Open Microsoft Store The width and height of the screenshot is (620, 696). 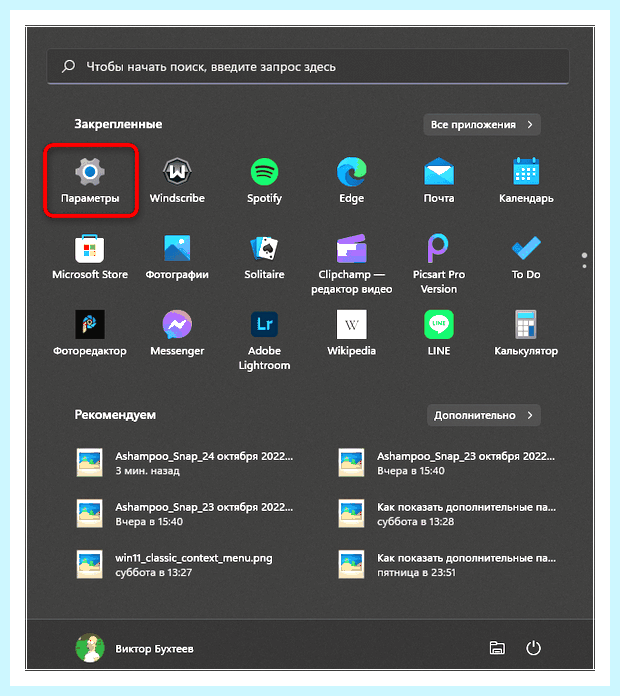click(x=90, y=257)
